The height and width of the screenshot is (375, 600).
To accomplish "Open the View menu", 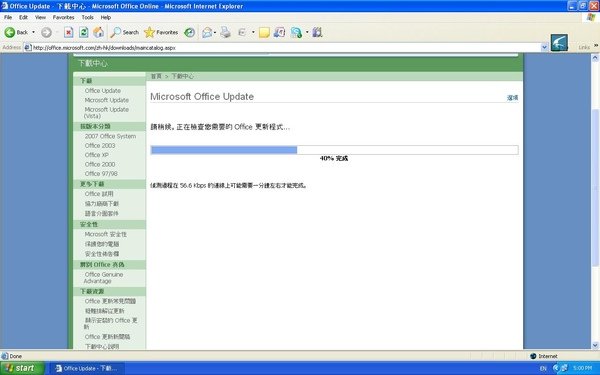I will point(40,17).
